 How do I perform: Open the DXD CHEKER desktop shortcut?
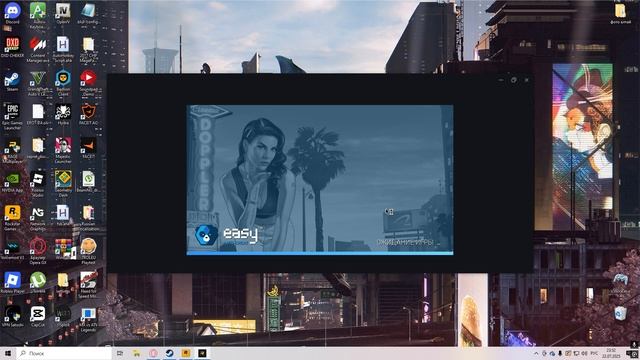click(12, 47)
